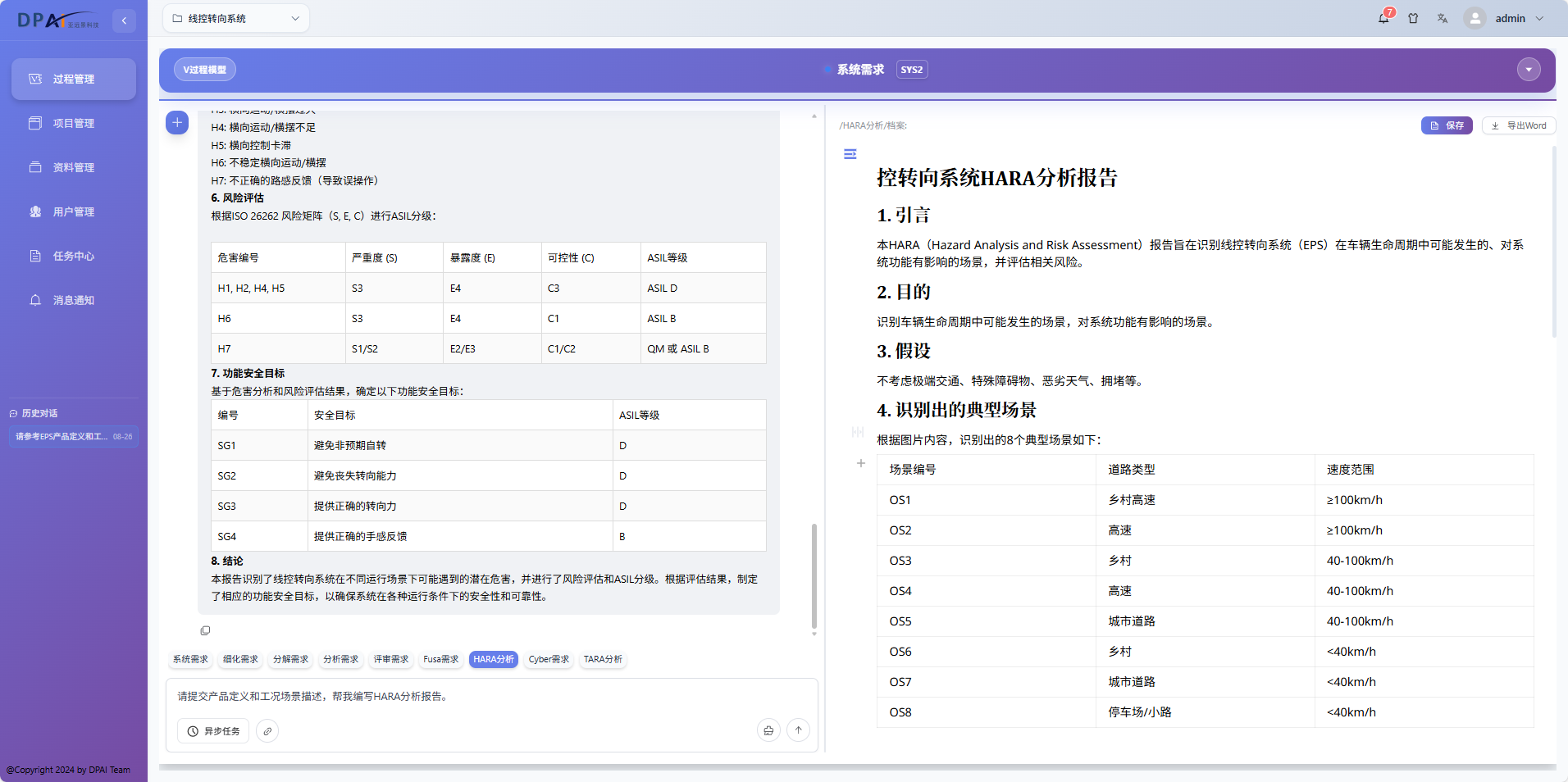Copy the chat response using copy icon

point(205,630)
